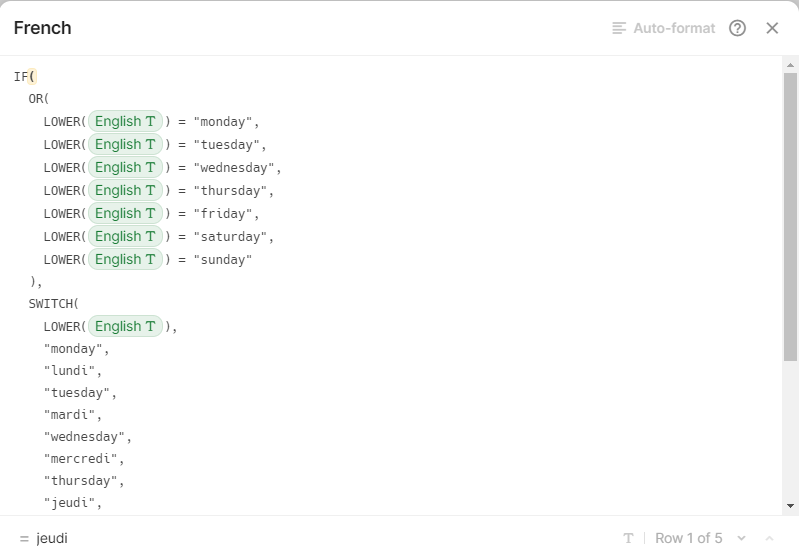Select English field token on the sunday line
Image resolution: width=799 pixels, height=559 pixels.
point(125,259)
